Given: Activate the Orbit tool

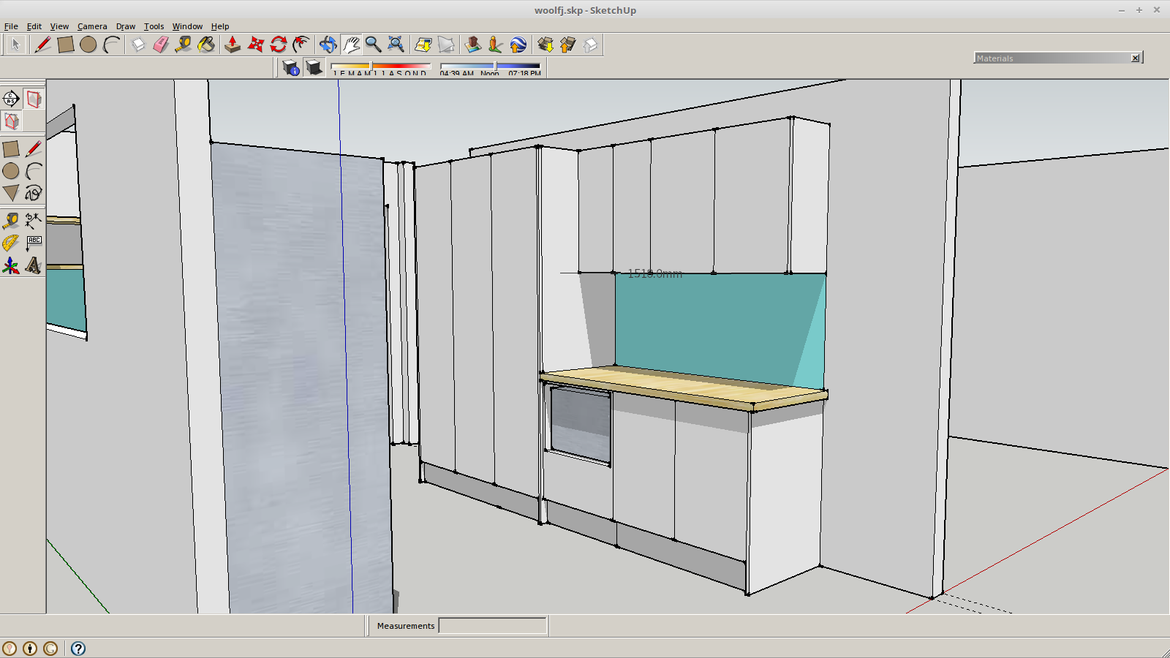Looking at the screenshot, I should (326, 44).
